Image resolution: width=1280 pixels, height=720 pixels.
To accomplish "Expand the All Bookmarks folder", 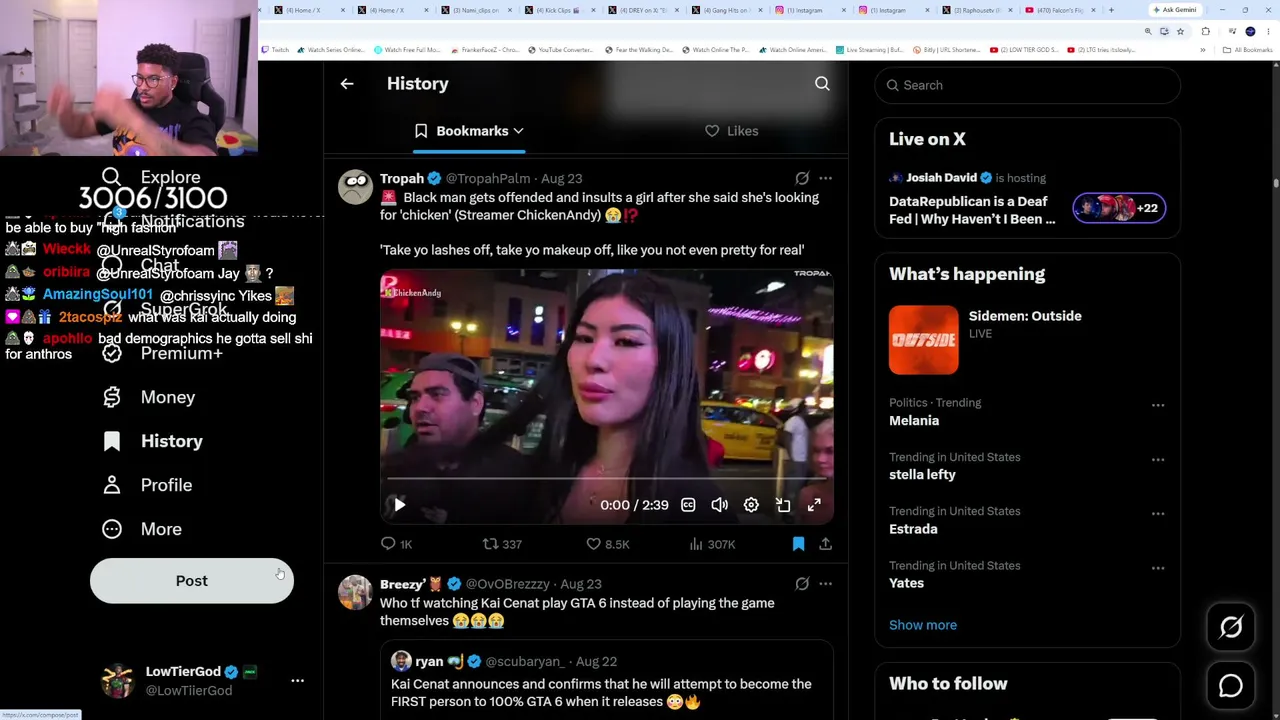I will coord(1247,50).
